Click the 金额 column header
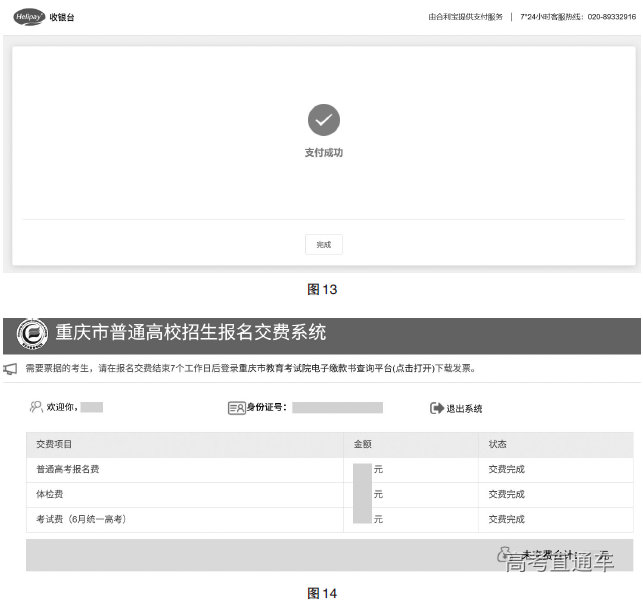This screenshot has height=602, width=643. coord(363,444)
